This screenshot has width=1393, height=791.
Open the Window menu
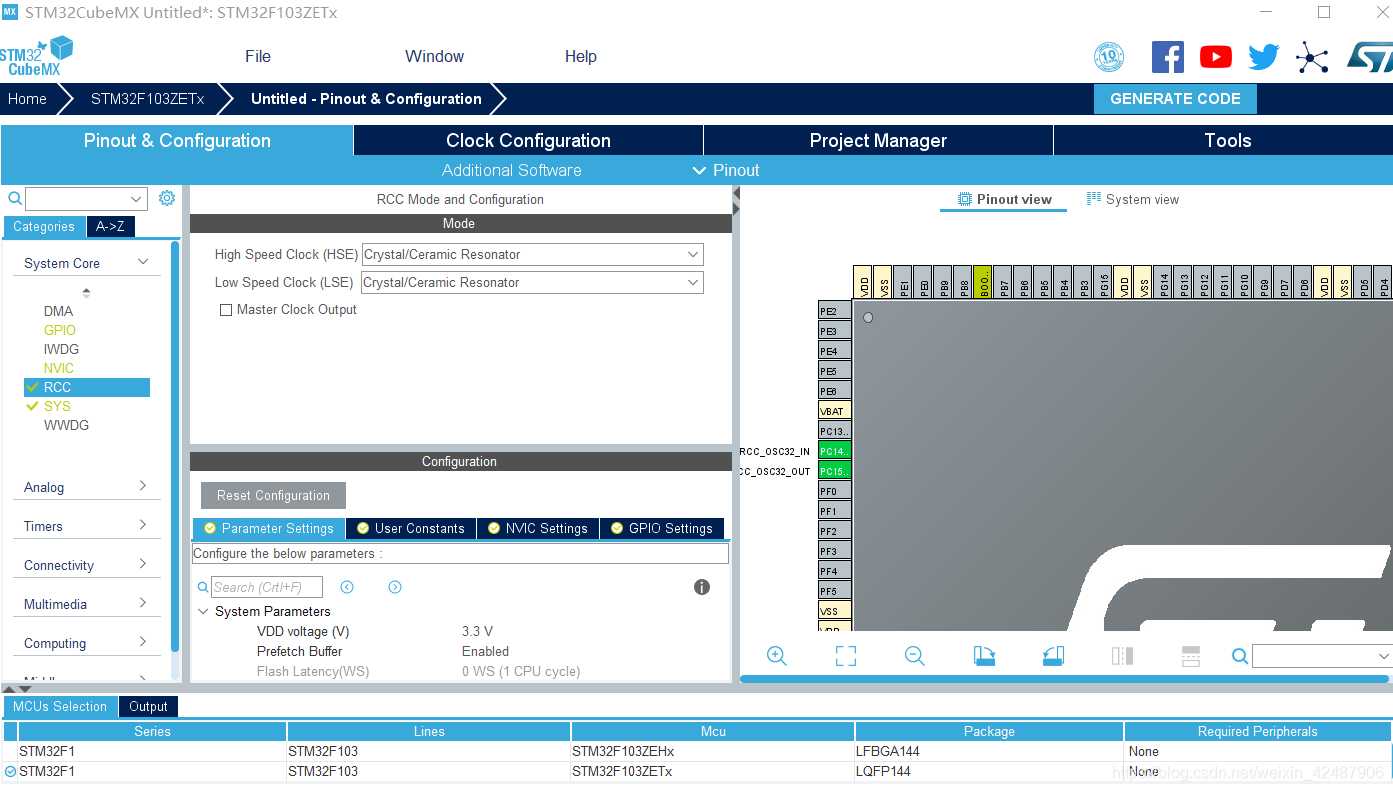tap(434, 57)
